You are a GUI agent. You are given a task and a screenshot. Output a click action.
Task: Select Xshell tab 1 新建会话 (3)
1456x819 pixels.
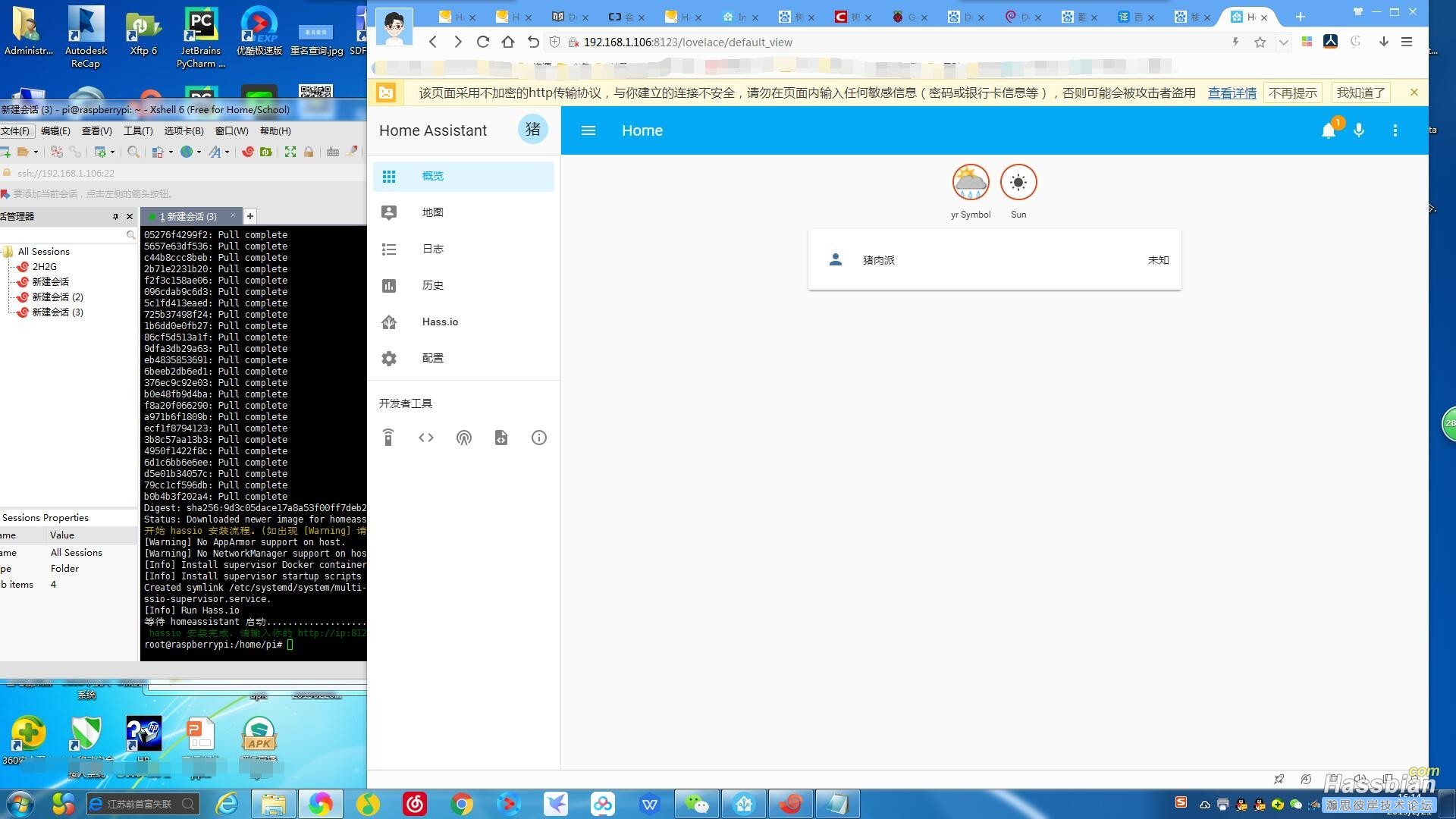pyautogui.click(x=188, y=217)
